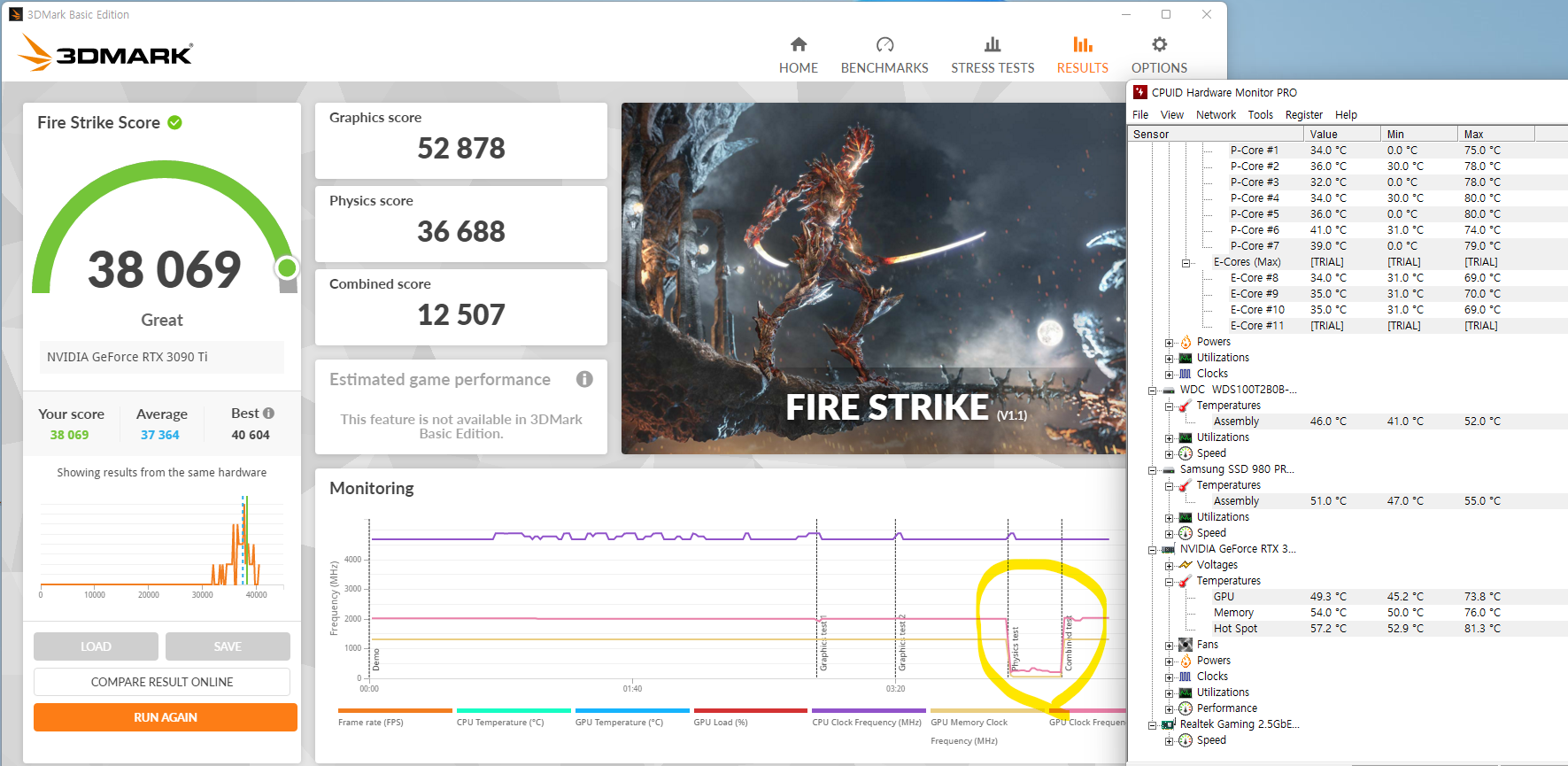Screen dimensions: 1568x766
Task: Click COMPARE RESULT ONLINE button
Action: click(x=162, y=682)
